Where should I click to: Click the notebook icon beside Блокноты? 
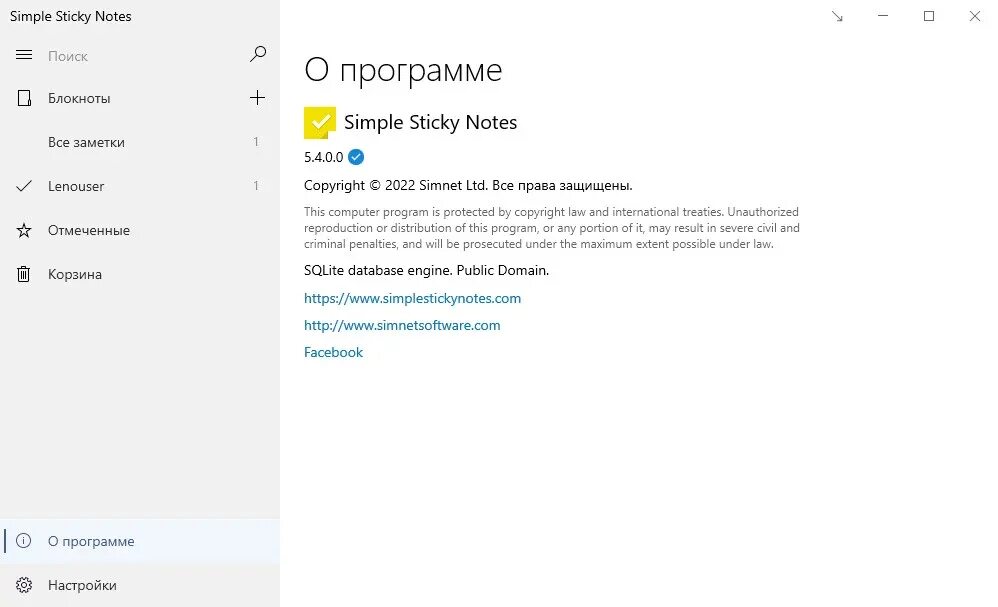(24, 97)
